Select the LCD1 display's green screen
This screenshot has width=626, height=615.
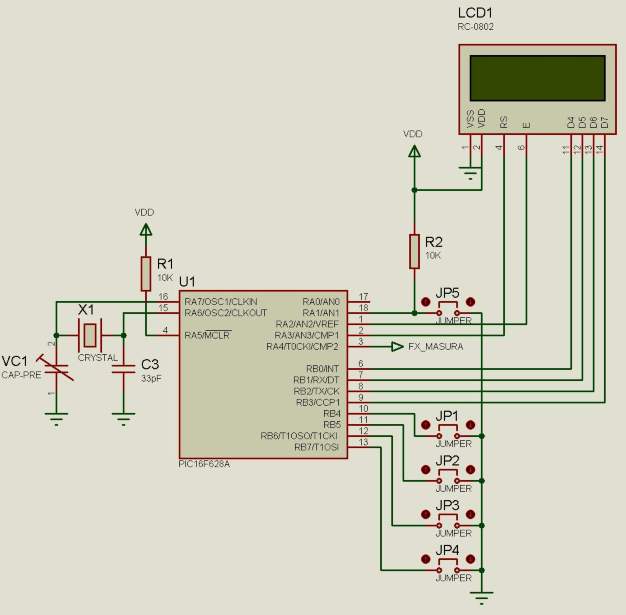(539, 78)
